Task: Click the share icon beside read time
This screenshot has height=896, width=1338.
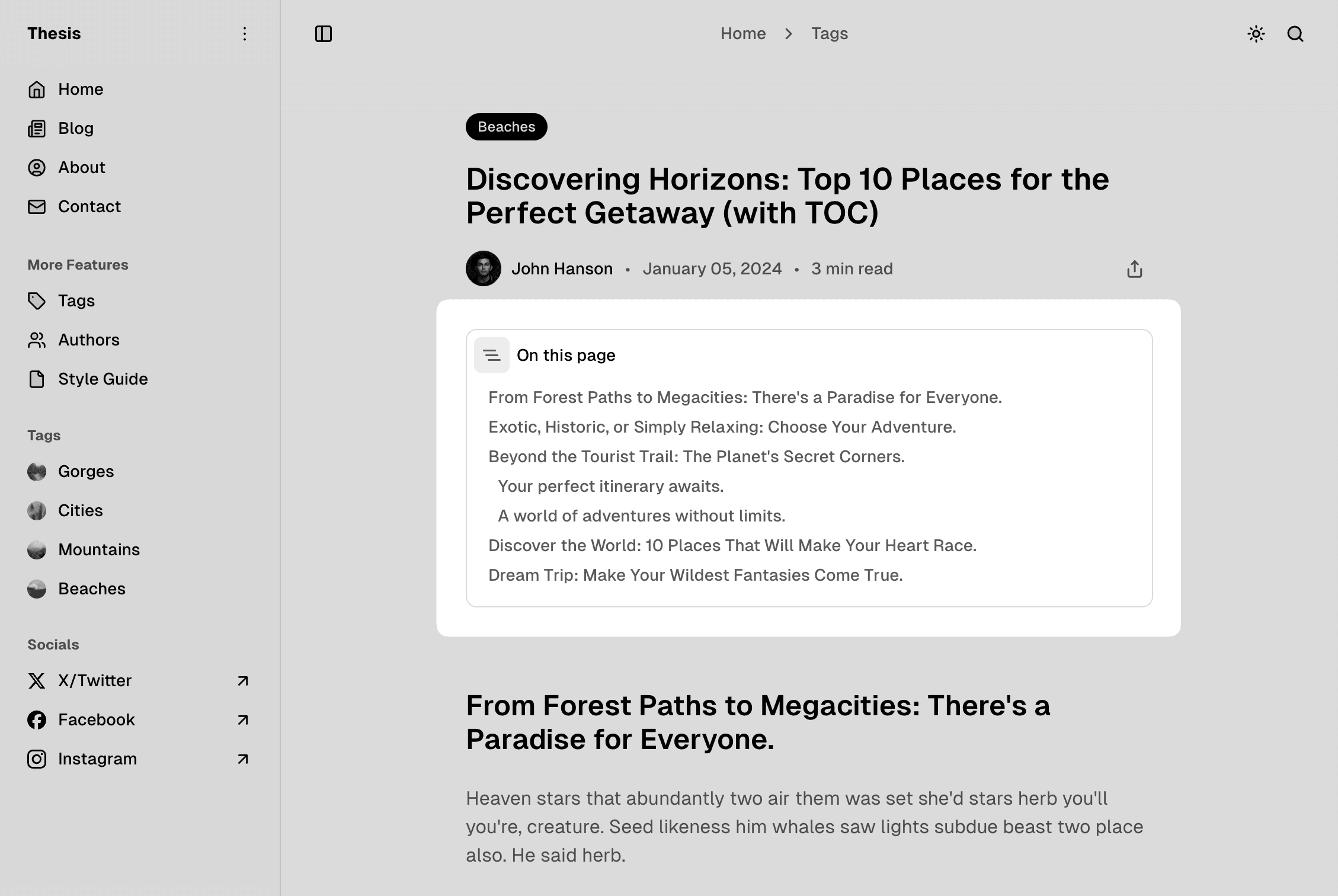Action: pos(1134,269)
